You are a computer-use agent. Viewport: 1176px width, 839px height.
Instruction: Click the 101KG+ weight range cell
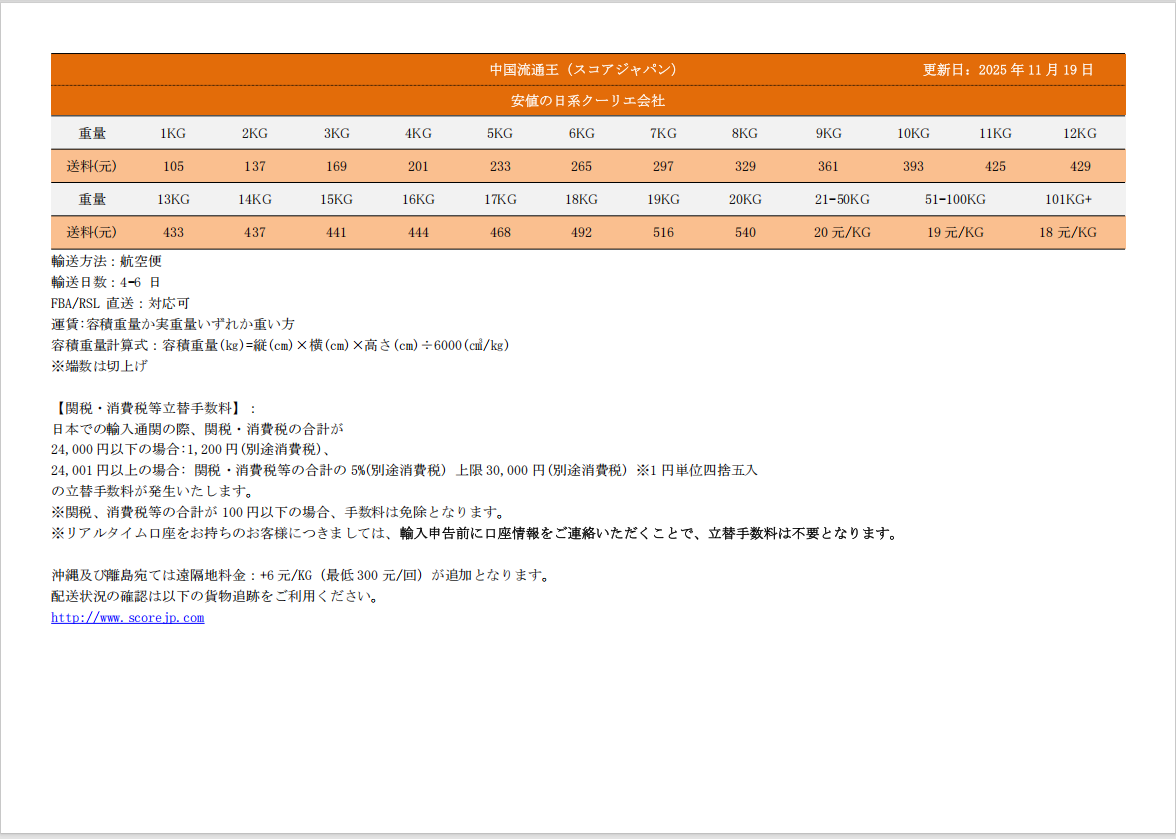coord(1068,199)
